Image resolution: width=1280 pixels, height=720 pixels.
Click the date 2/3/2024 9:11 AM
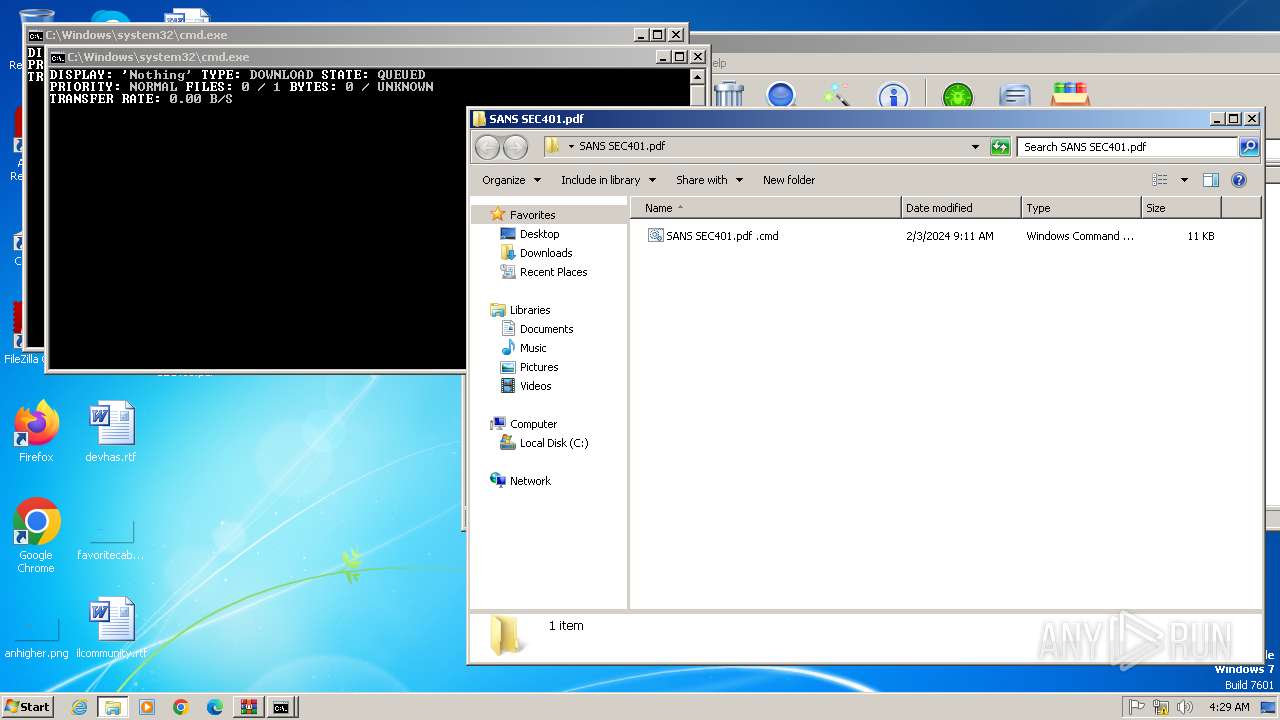pyautogui.click(x=950, y=236)
